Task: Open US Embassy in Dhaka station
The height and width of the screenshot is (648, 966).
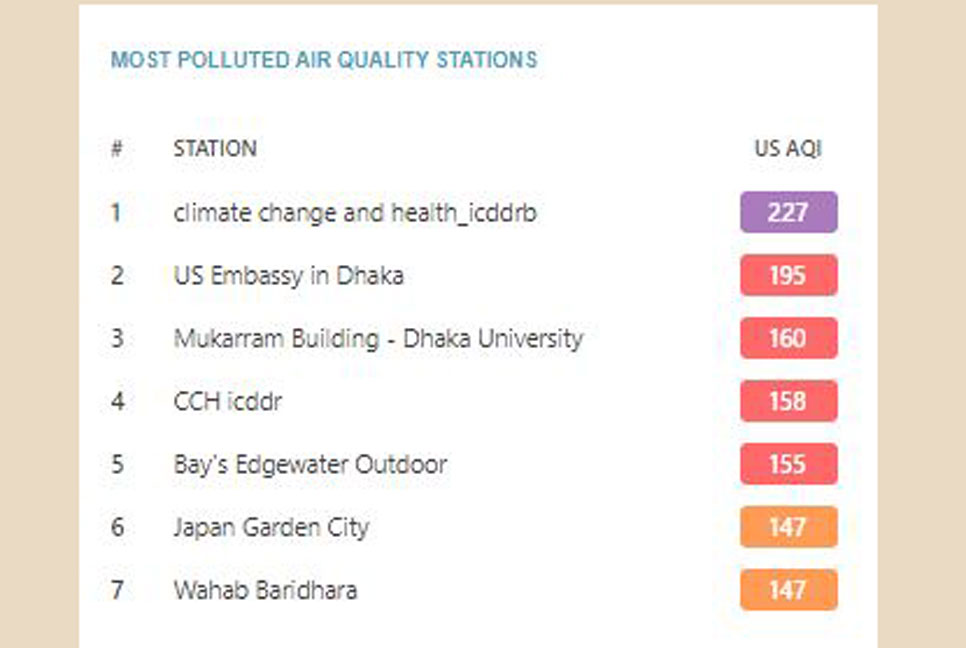Action: click(x=288, y=276)
